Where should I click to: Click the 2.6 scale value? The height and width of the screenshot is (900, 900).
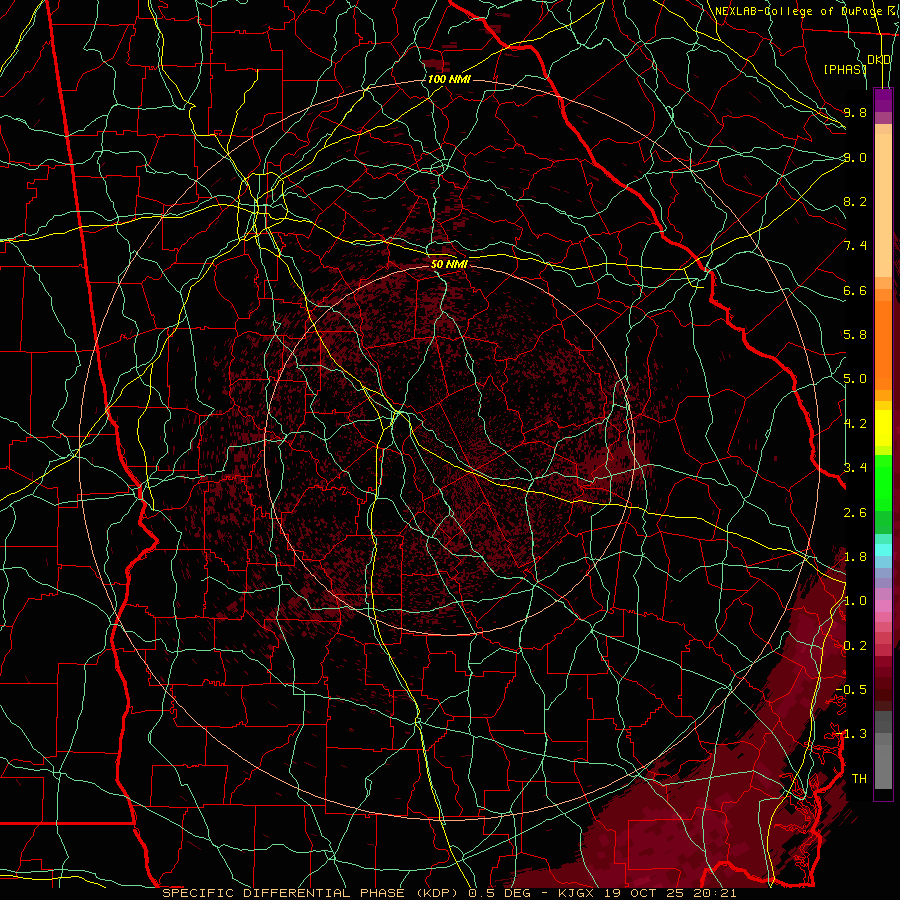[855, 512]
